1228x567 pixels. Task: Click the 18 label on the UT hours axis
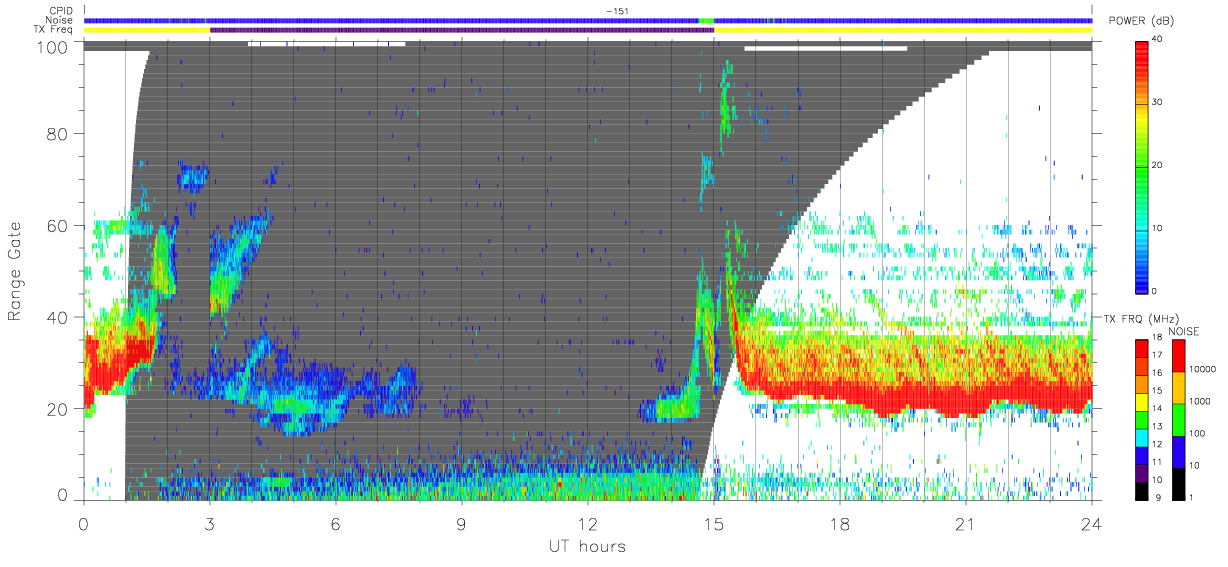pyautogui.click(x=840, y=523)
